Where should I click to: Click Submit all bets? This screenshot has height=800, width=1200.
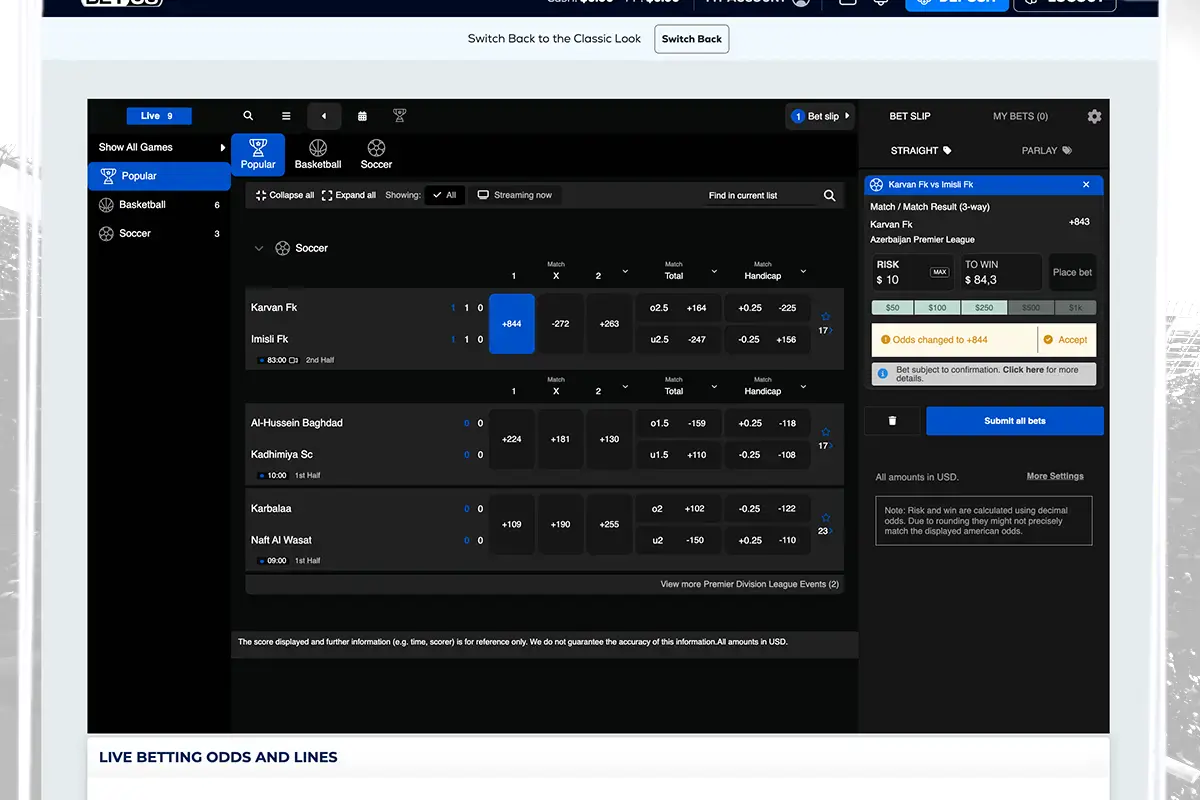(1014, 420)
